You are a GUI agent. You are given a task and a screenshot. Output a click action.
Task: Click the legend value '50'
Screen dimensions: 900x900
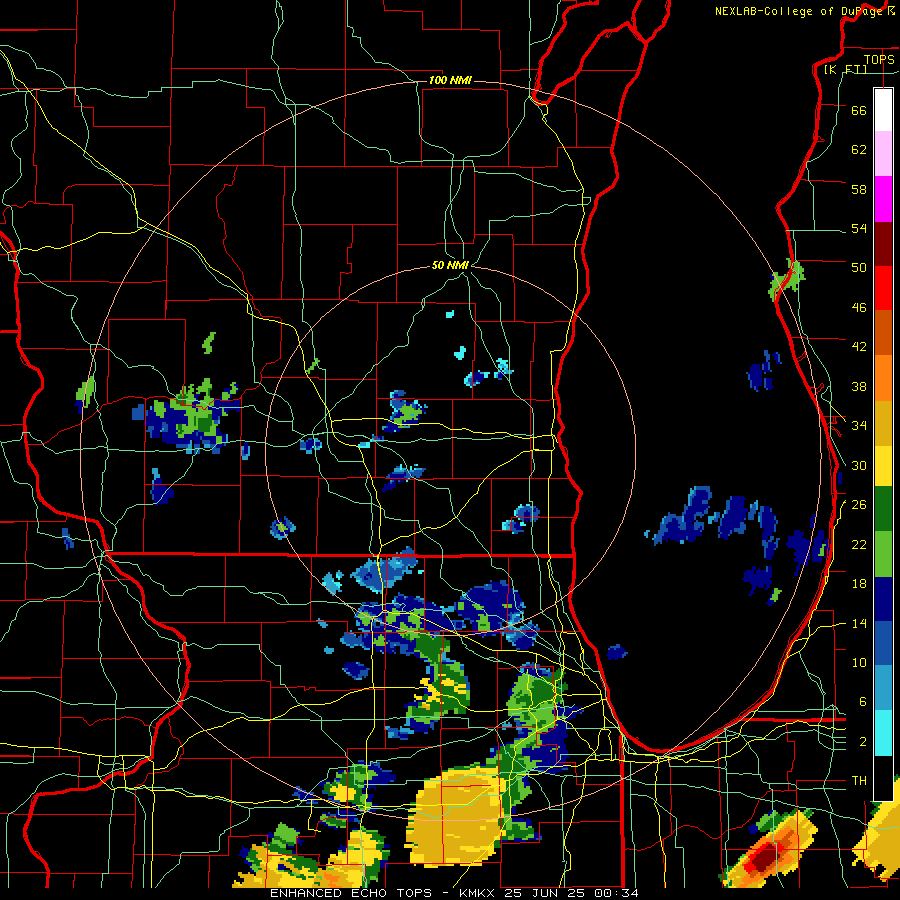click(859, 268)
